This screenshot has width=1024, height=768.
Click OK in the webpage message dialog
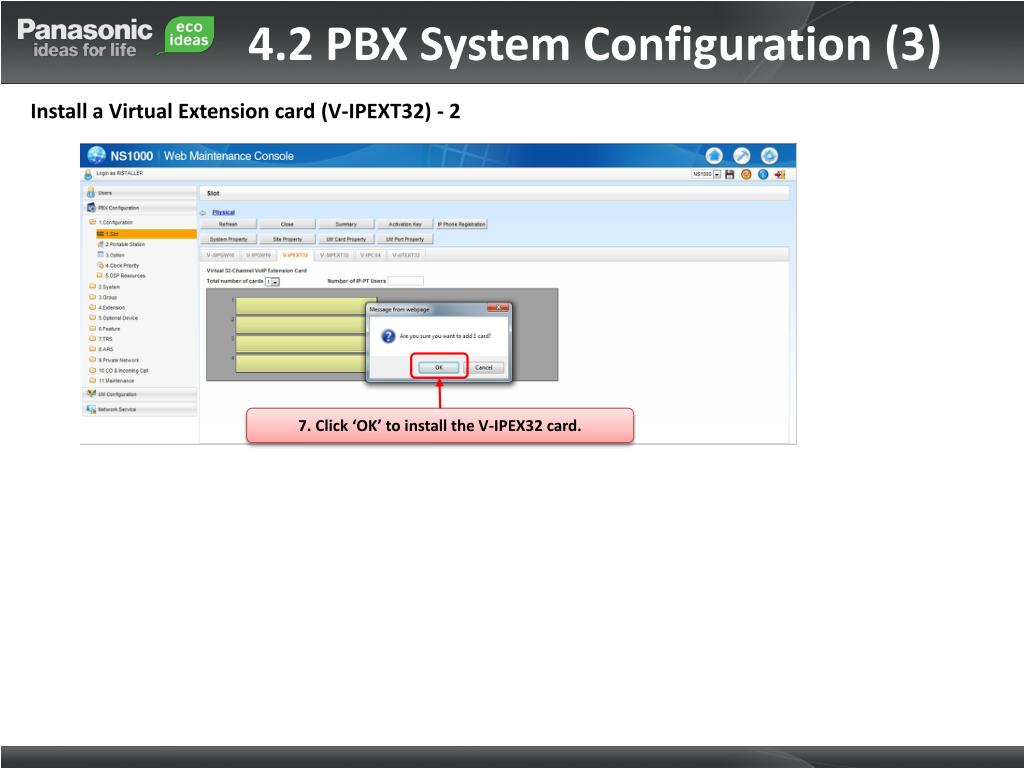point(439,368)
